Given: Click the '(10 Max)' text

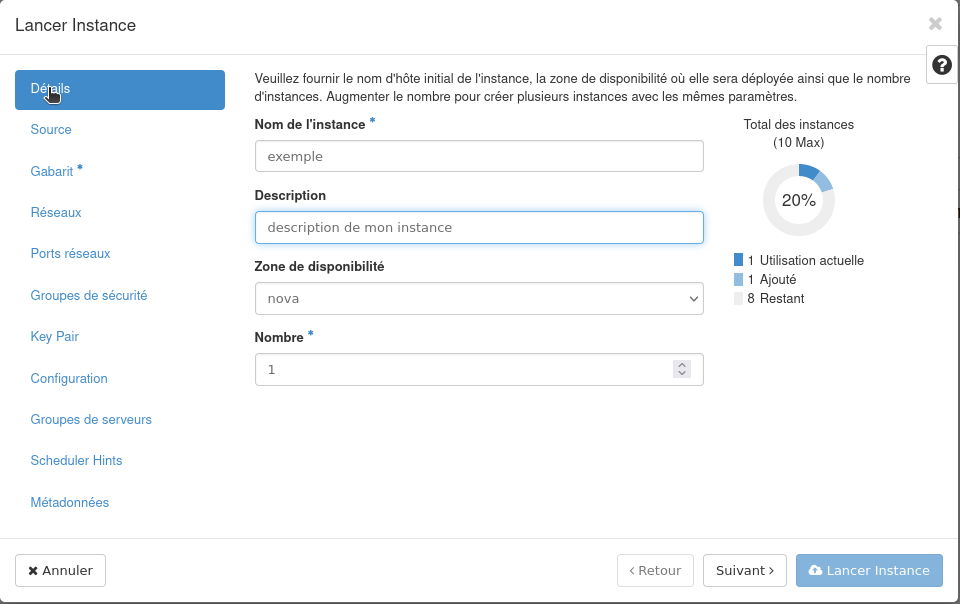Looking at the screenshot, I should click(x=798, y=143).
